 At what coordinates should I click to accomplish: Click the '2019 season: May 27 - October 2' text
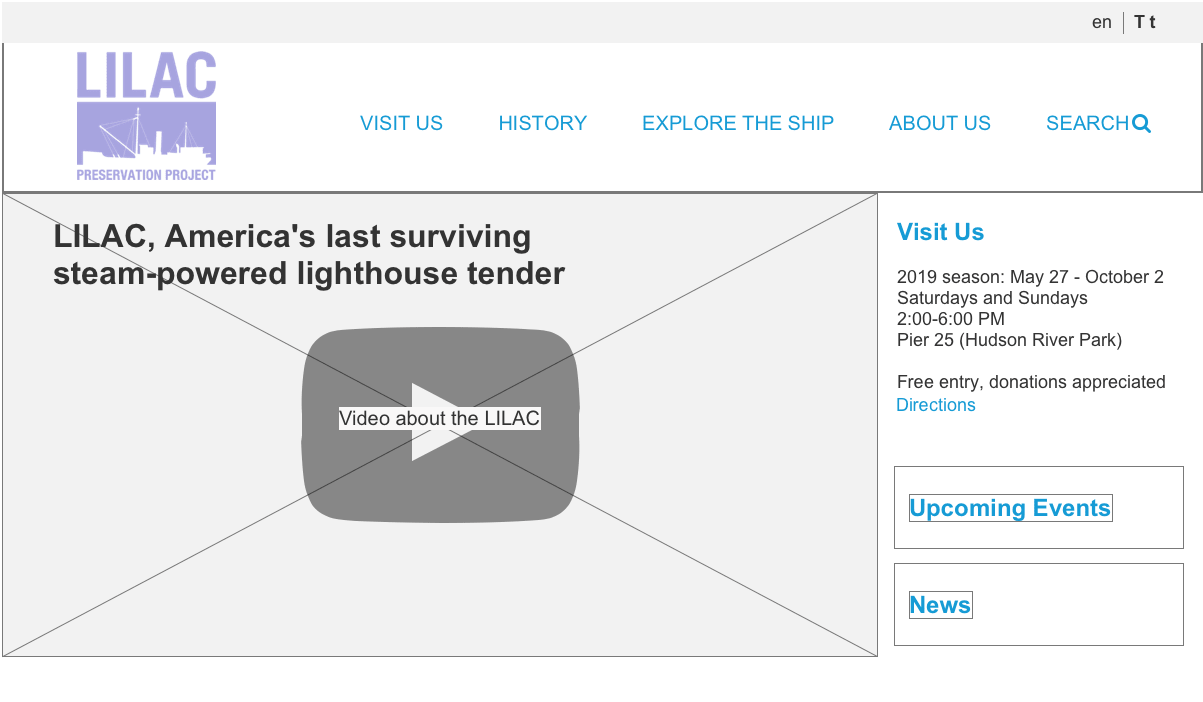point(1030,277)
